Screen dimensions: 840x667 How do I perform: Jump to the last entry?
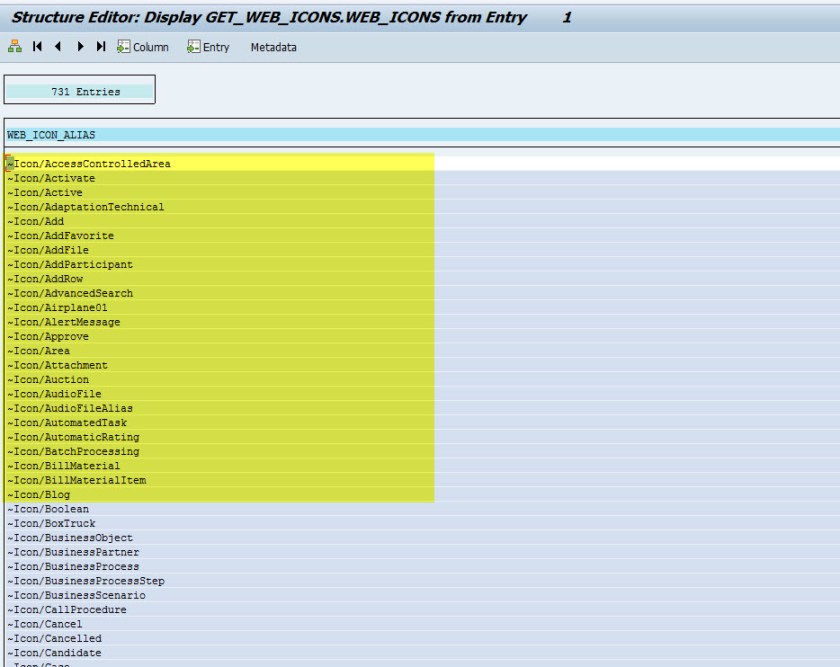(x=101, y=47)
